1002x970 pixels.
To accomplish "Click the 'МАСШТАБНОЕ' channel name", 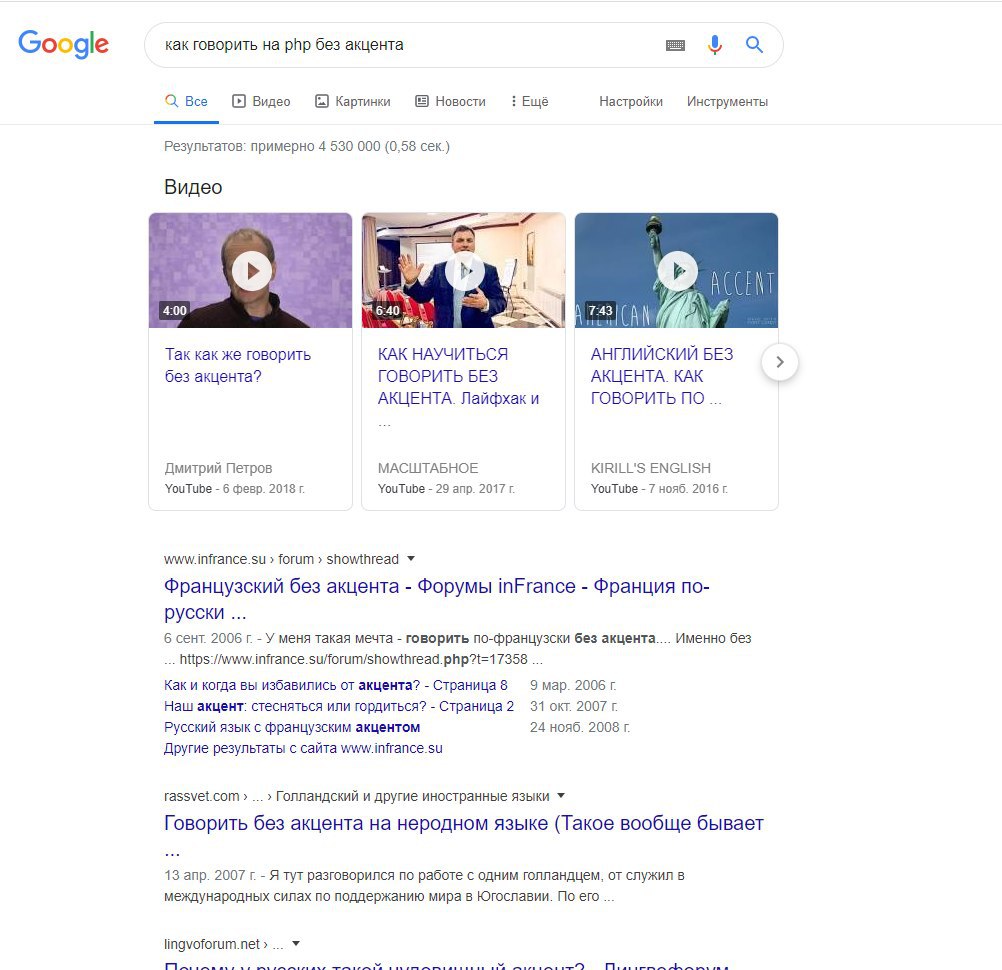I will (x=428, y=468).
